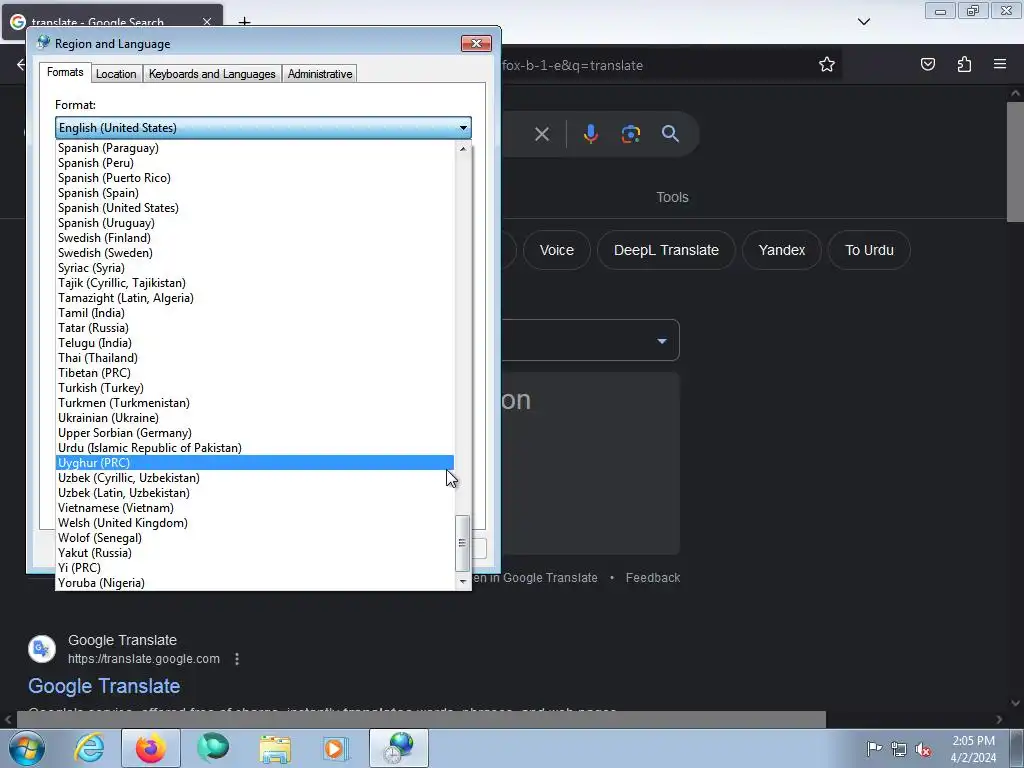Click the Google Translate result favicon
The width and height of the screenshot is (1024, 768).
tap(42, 648)
